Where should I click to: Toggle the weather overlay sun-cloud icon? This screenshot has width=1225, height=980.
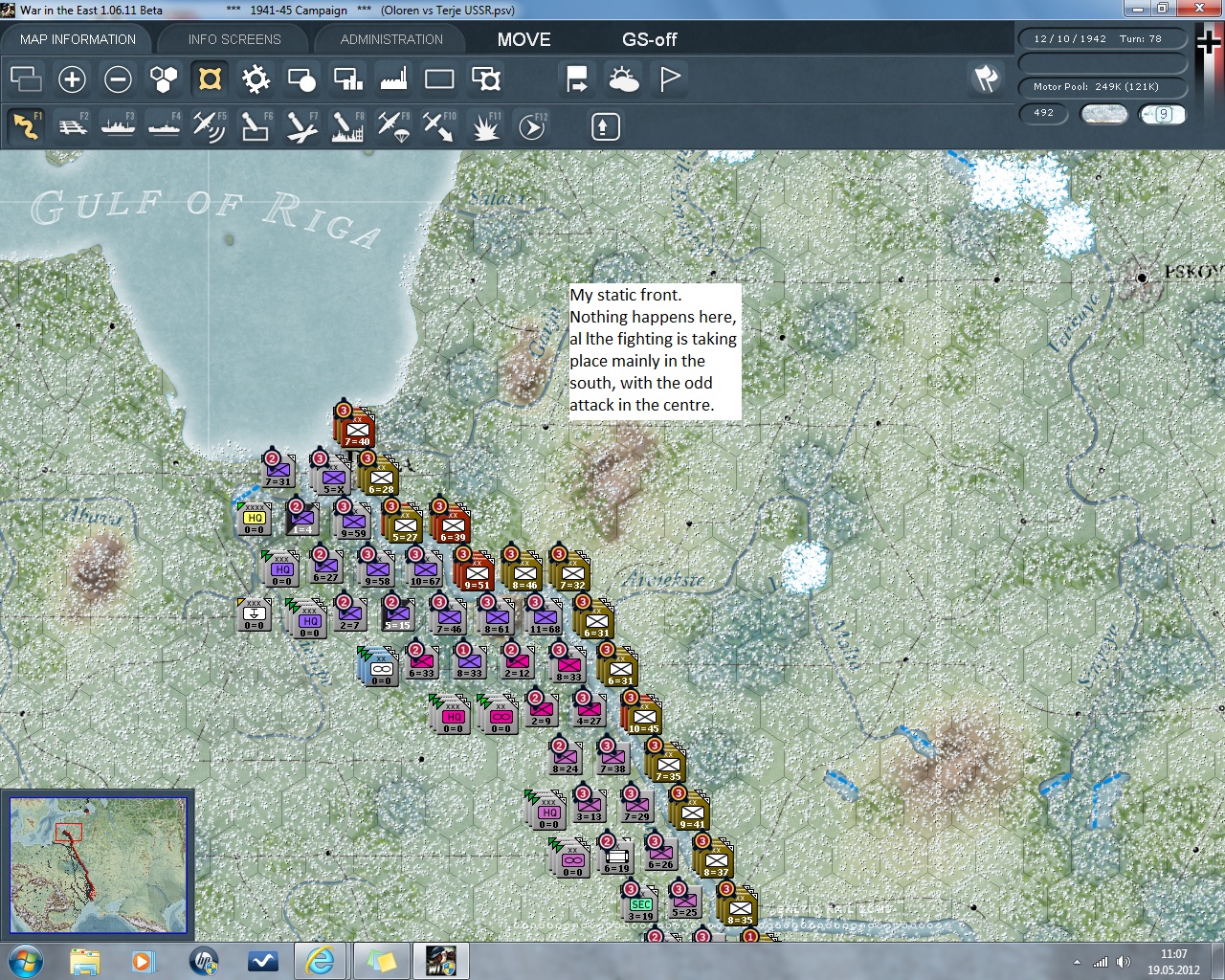coord(624,78)
